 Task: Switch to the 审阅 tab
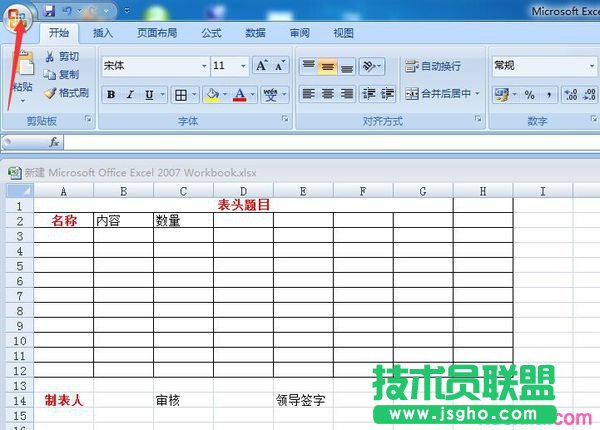(299, 33)
